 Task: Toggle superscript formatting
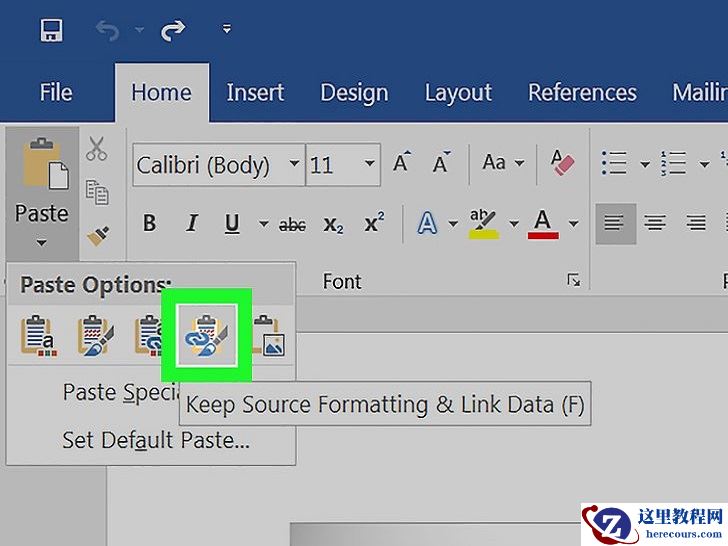click(x=374, y=223)
